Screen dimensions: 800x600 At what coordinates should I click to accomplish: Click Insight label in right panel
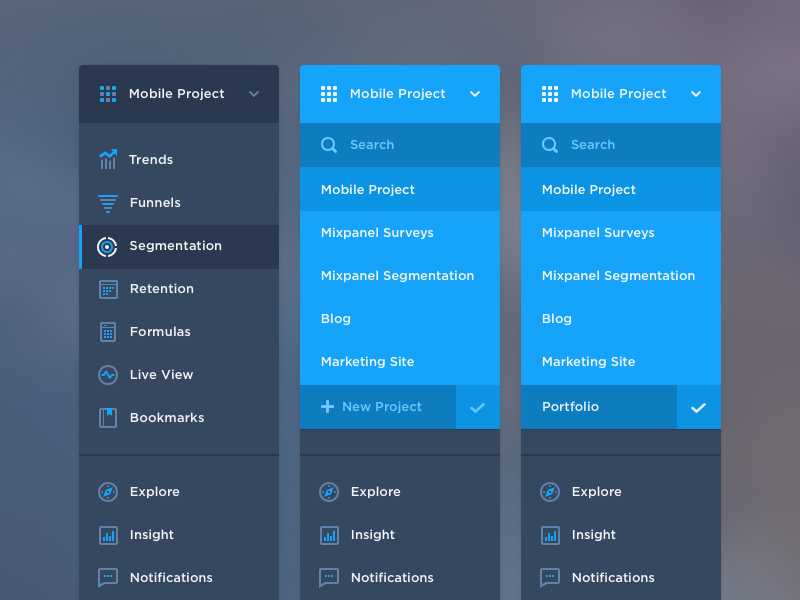point(593,535)
